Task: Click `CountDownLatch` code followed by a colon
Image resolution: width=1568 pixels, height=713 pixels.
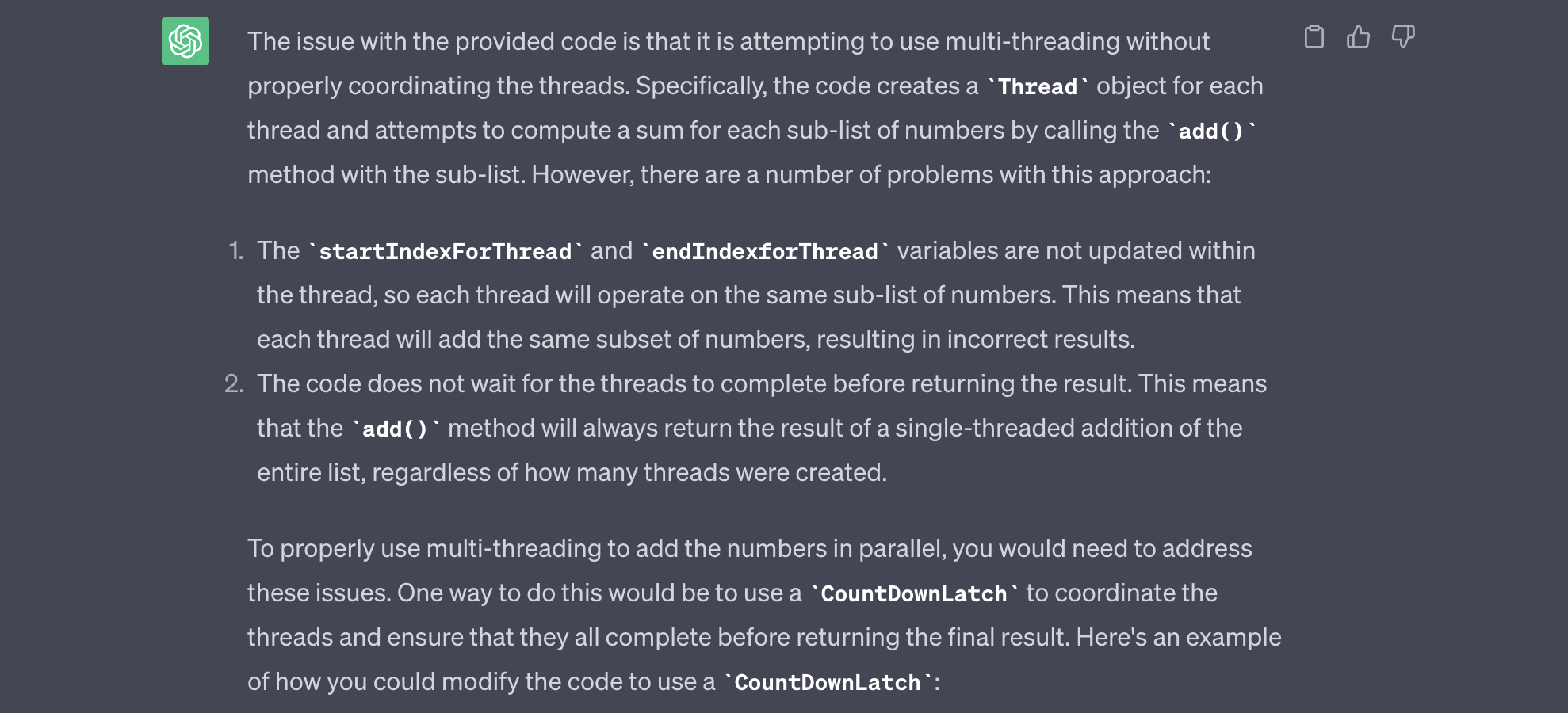Action: [x=828, y=682]
